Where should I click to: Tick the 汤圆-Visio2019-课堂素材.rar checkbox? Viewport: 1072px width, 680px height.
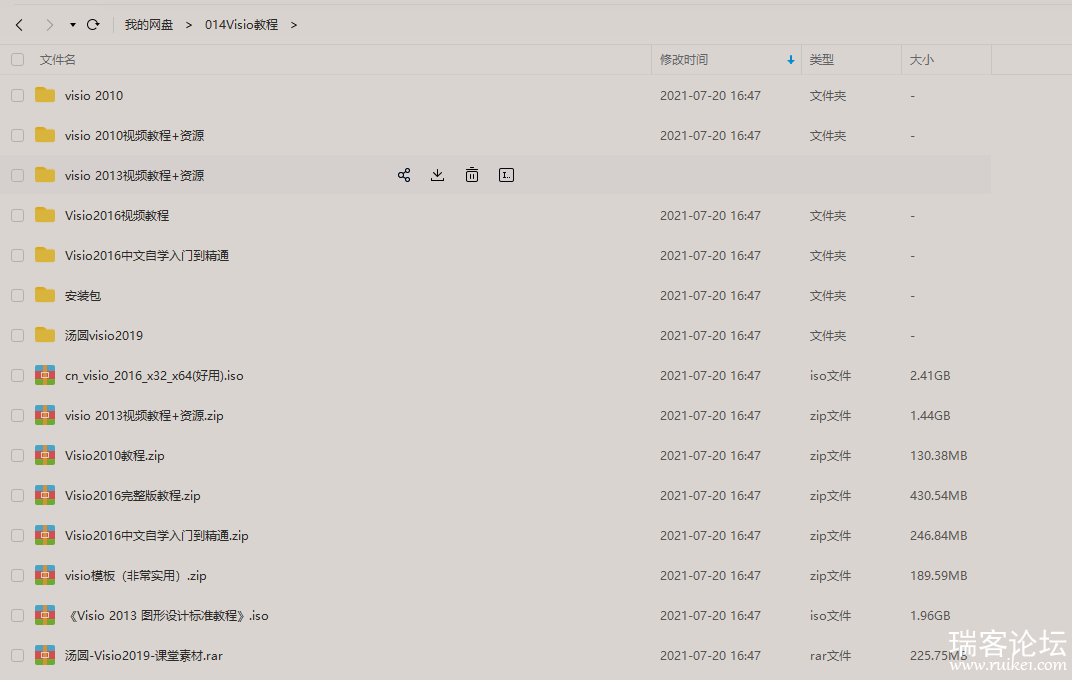(x=18, y=655)
